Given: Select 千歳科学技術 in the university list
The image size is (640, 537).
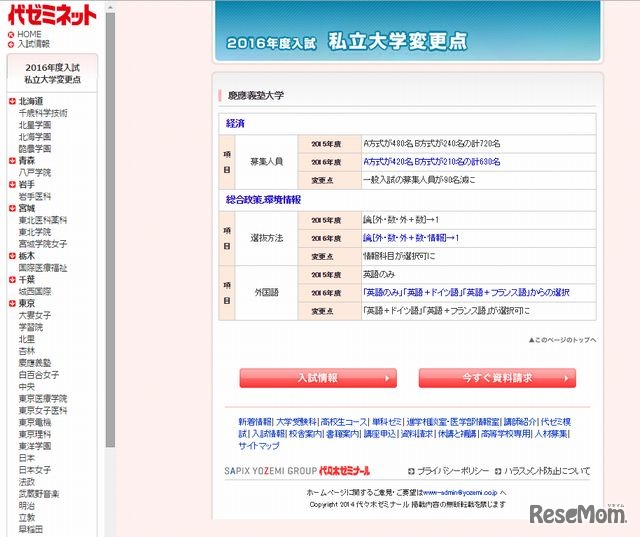Looking at the screenshot, I should pyautogui.click(x=43, y=113).
